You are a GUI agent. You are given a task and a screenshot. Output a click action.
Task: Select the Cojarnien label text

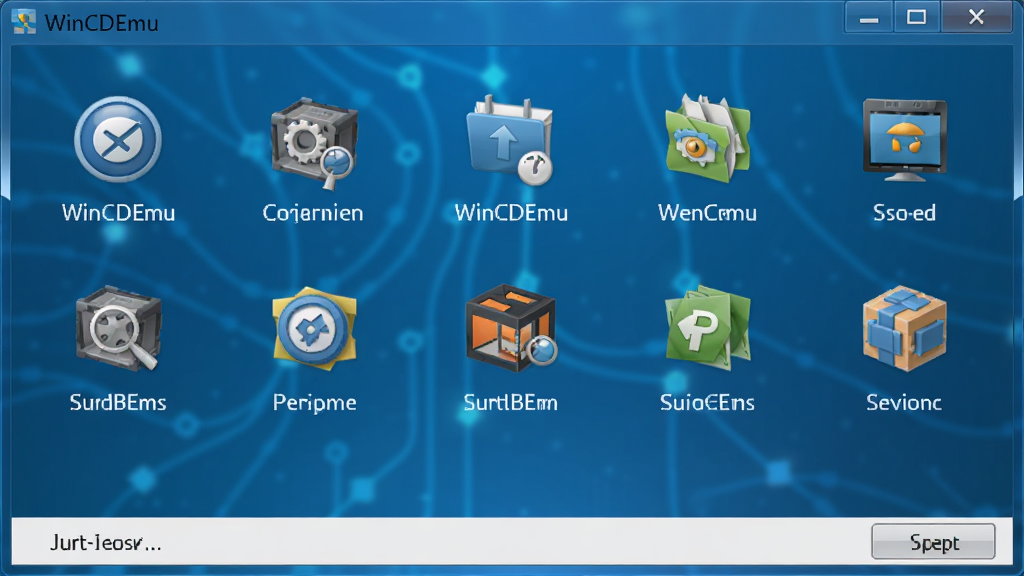pyautogui.click(x=313, y=213)
